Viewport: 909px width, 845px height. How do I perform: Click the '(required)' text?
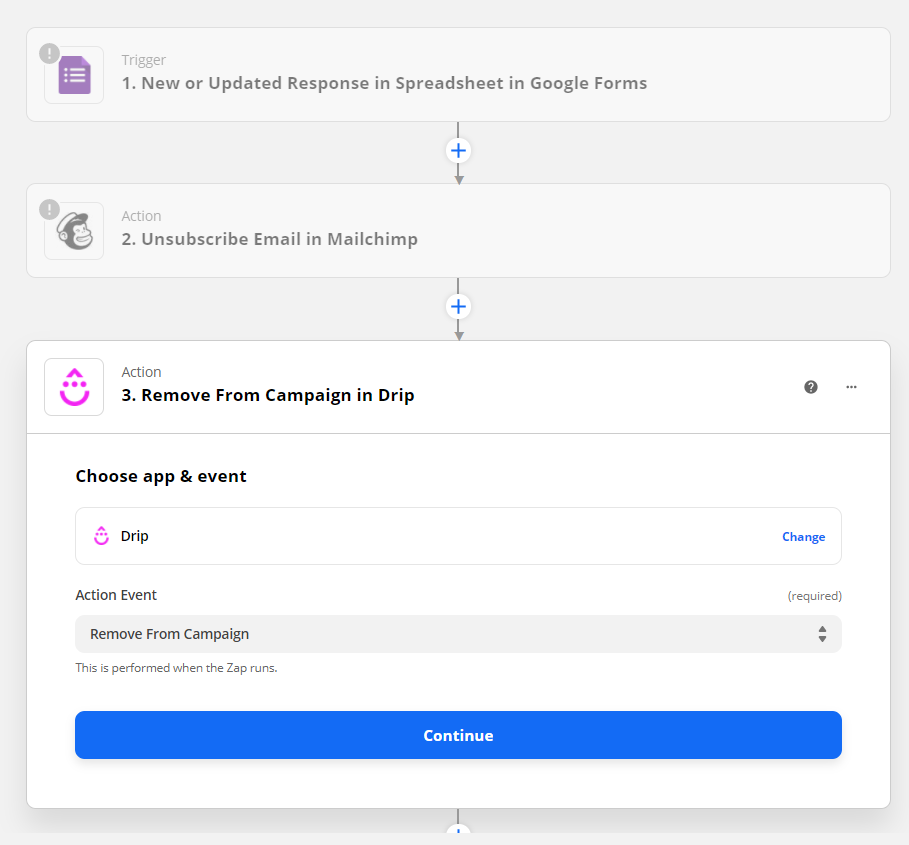[x=815, y=596]
